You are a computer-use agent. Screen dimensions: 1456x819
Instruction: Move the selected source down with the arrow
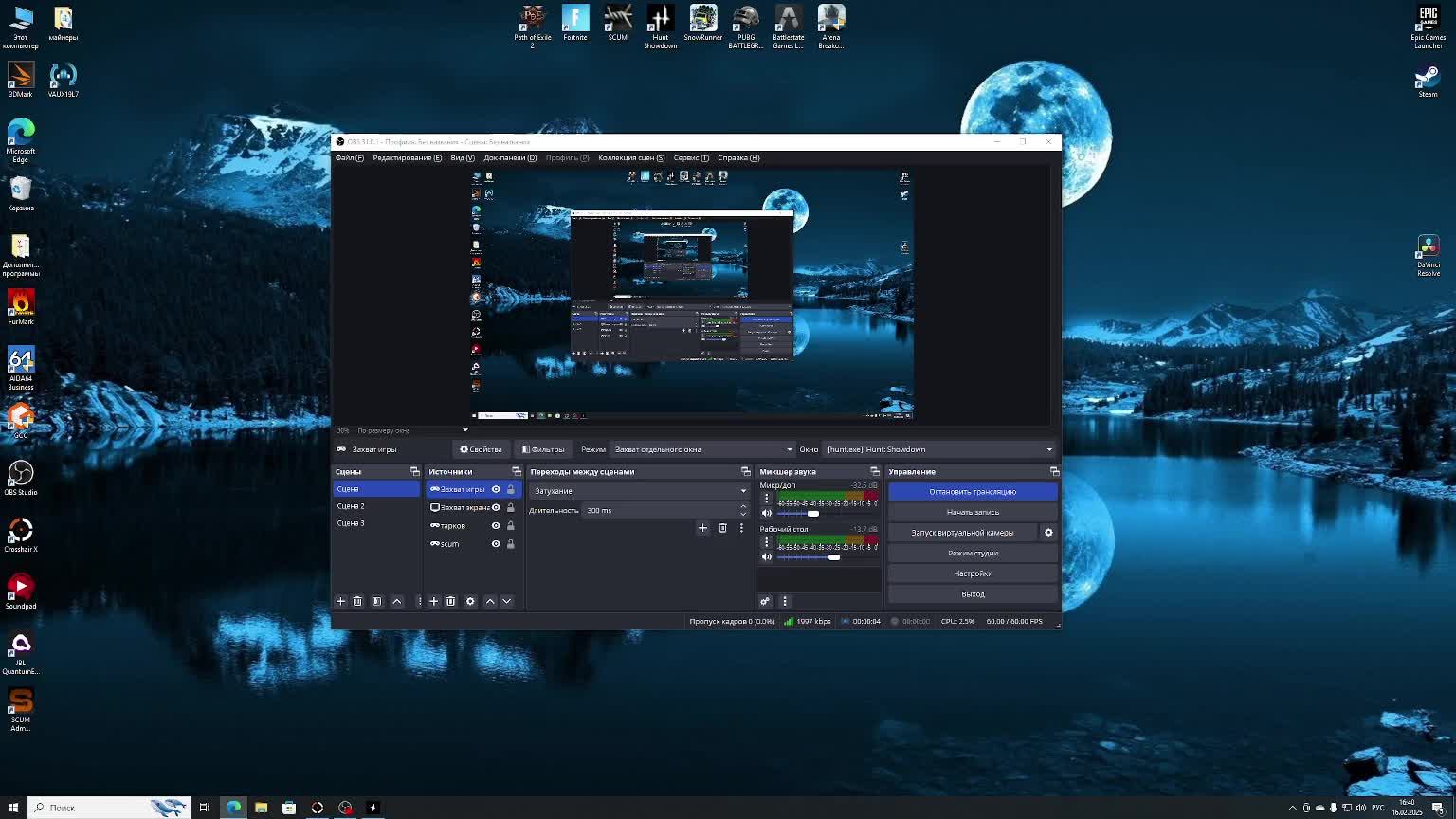[507, 601]
